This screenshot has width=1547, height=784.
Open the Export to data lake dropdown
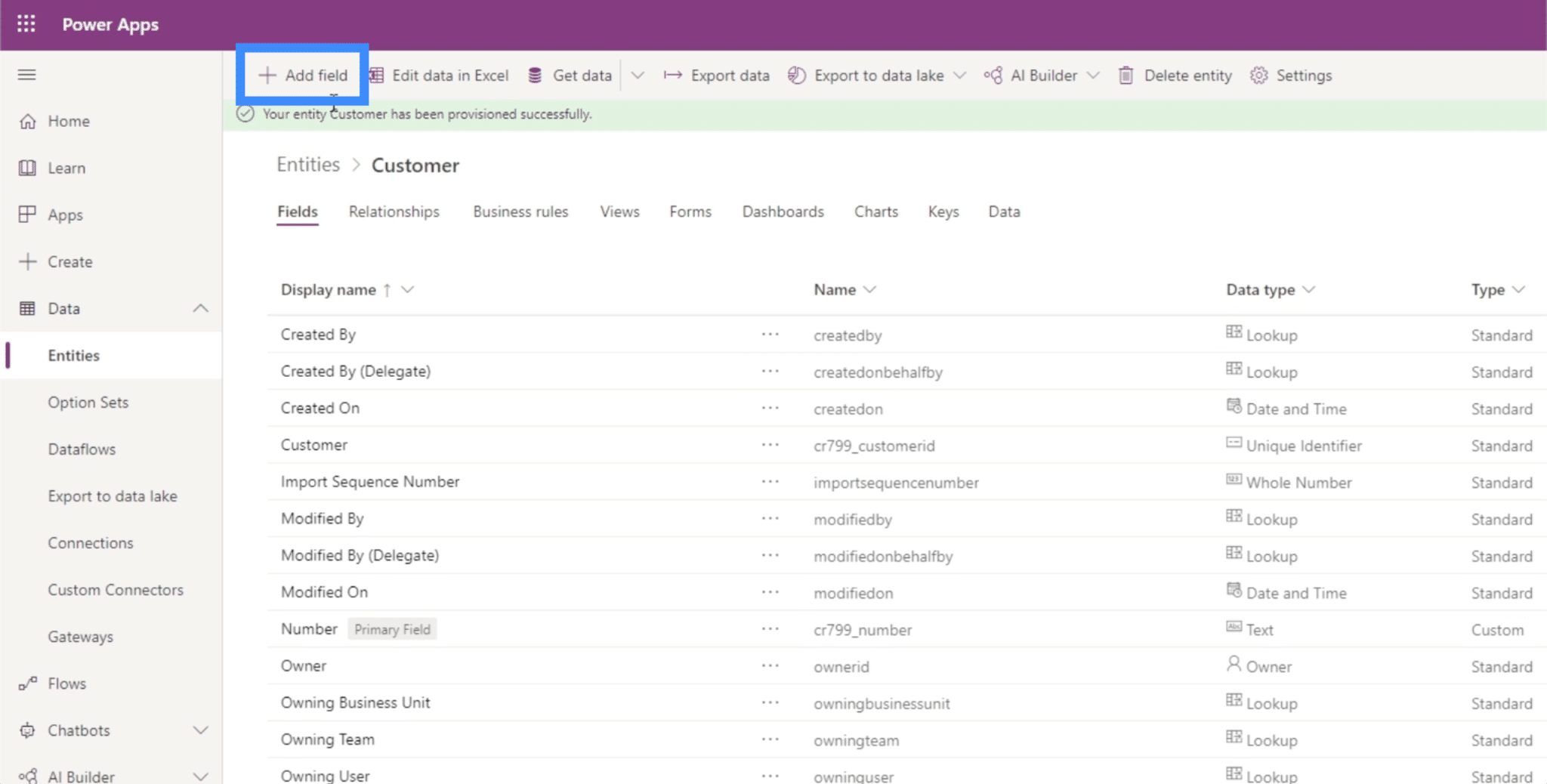point(959,76)
